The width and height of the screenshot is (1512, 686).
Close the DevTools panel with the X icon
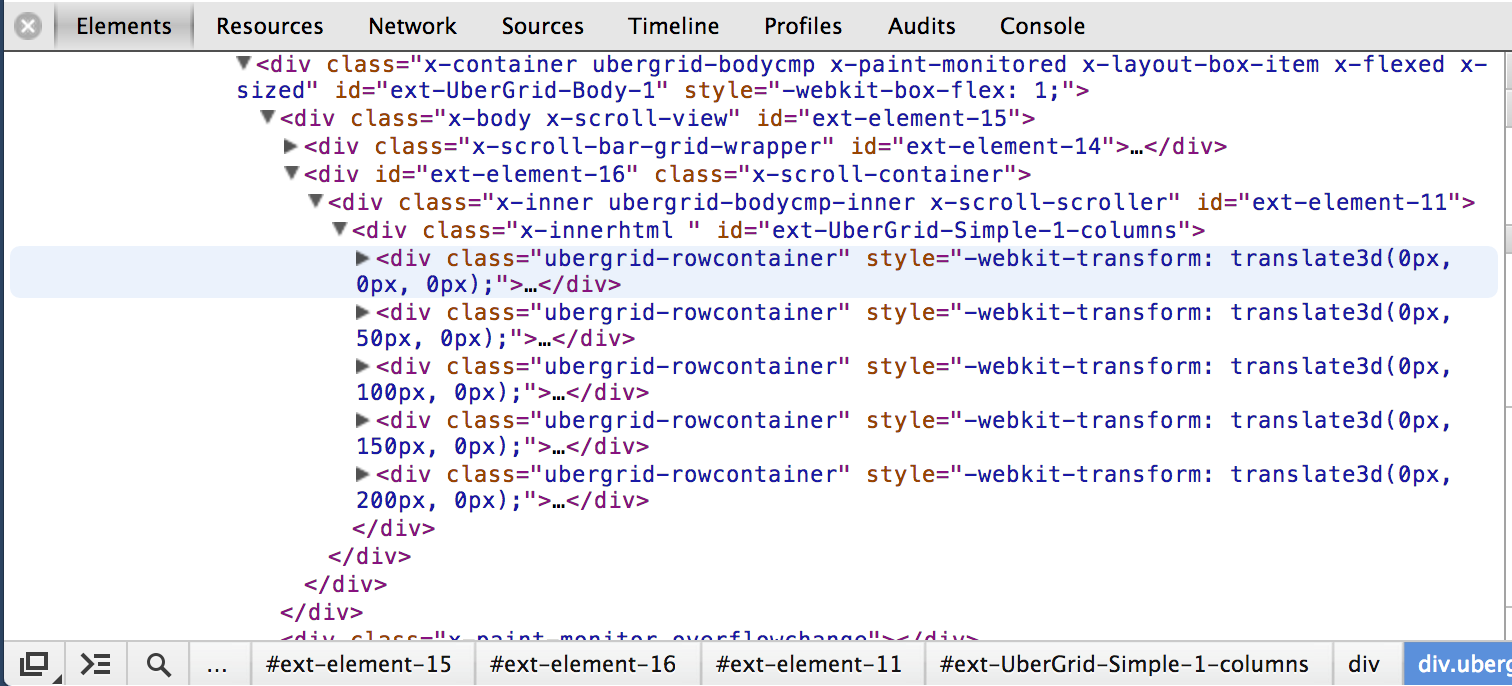29,27
